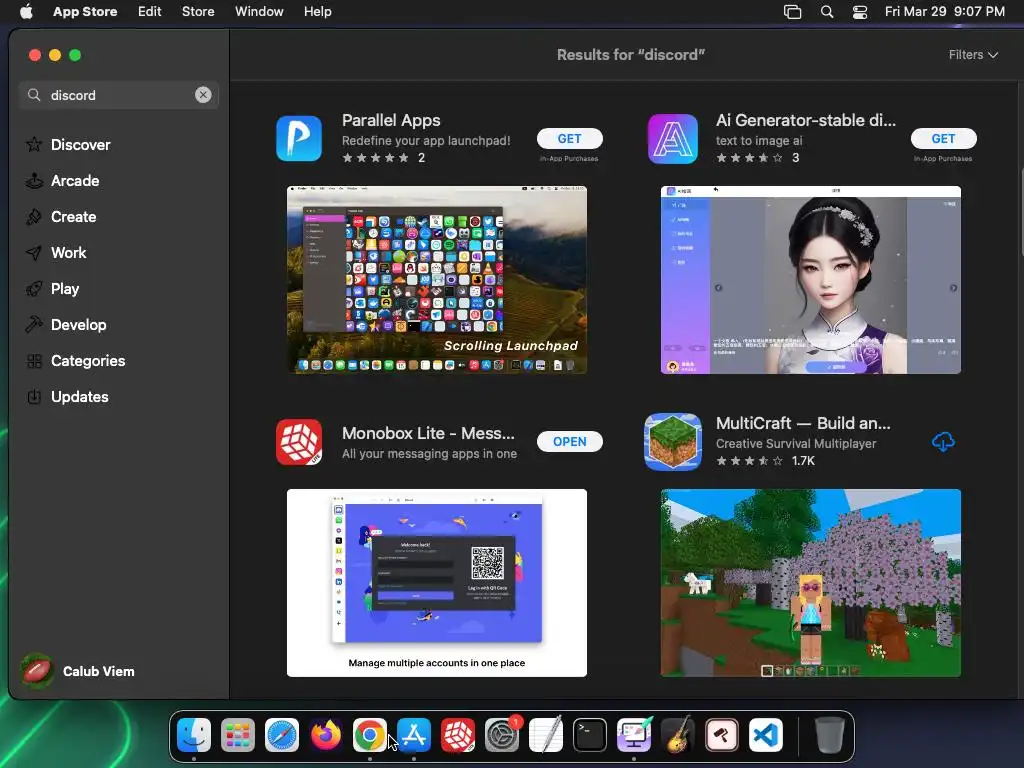Open the Window menu
This screenshot has width=1024, height=768.
259,11
